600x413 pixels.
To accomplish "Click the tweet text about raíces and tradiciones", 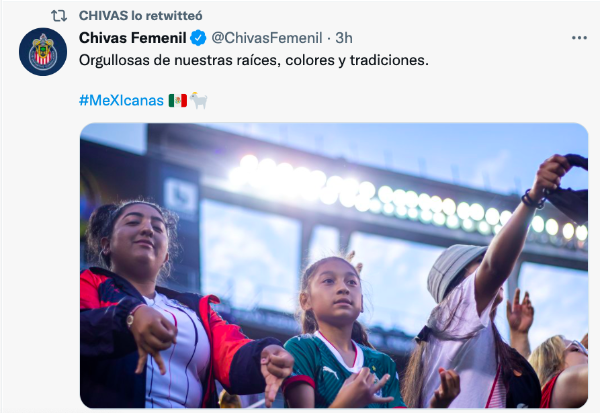I will click(x=254, y=60).
